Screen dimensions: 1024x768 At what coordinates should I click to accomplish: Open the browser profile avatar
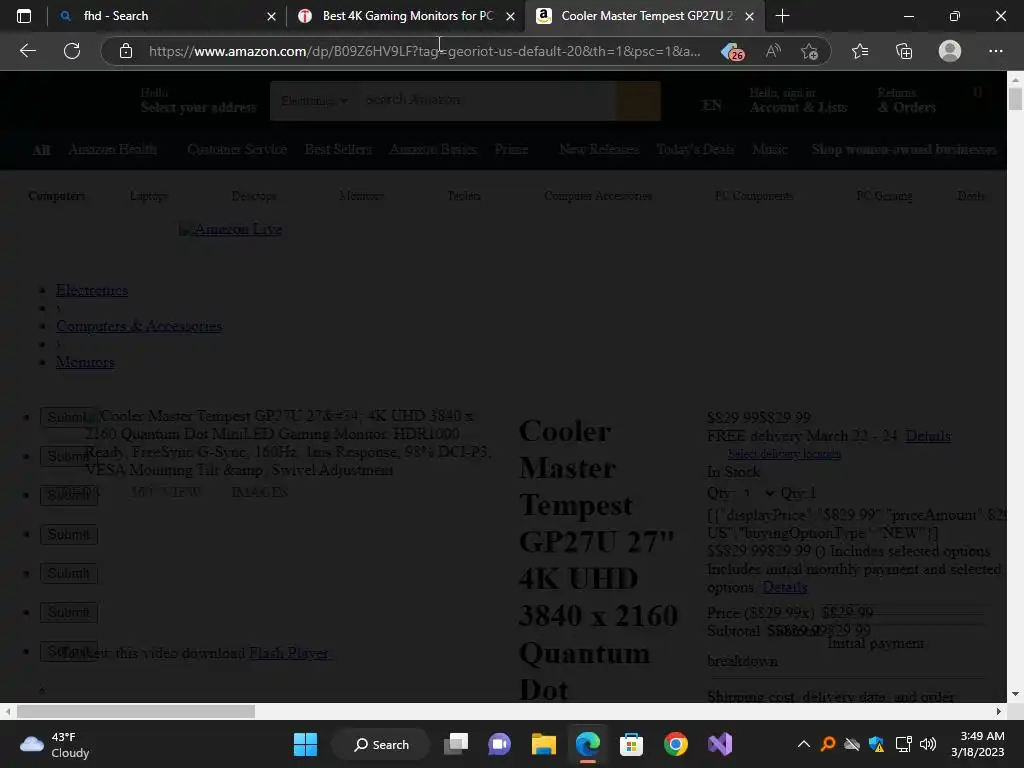pyautogui.click(x=950, y=51)
